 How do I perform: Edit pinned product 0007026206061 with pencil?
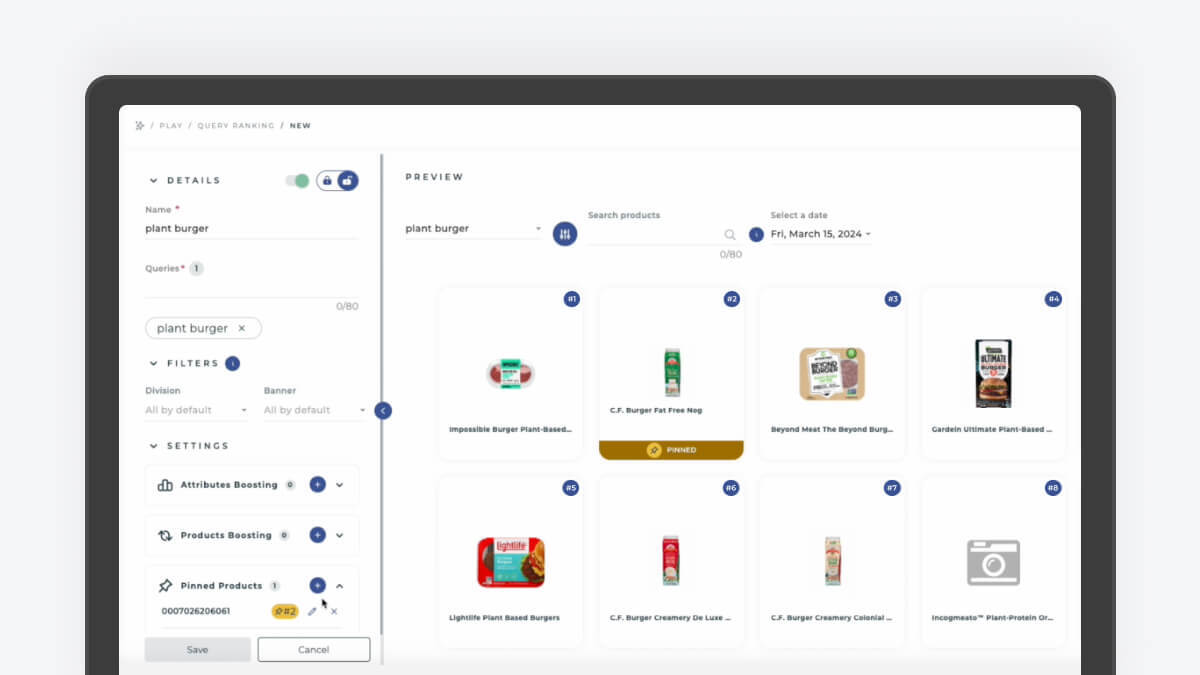(x=312, y=611)
